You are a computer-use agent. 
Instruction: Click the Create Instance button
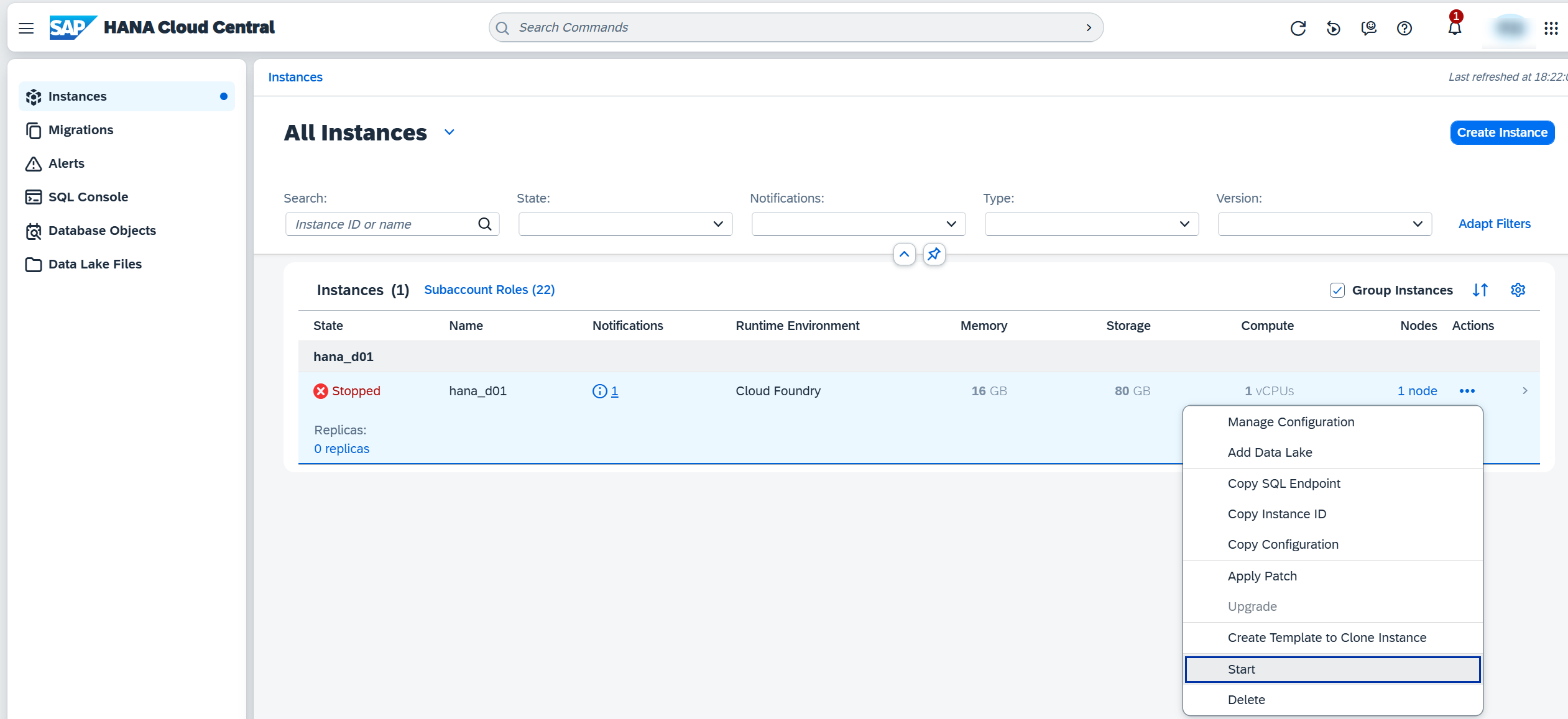pos(1502,132)
